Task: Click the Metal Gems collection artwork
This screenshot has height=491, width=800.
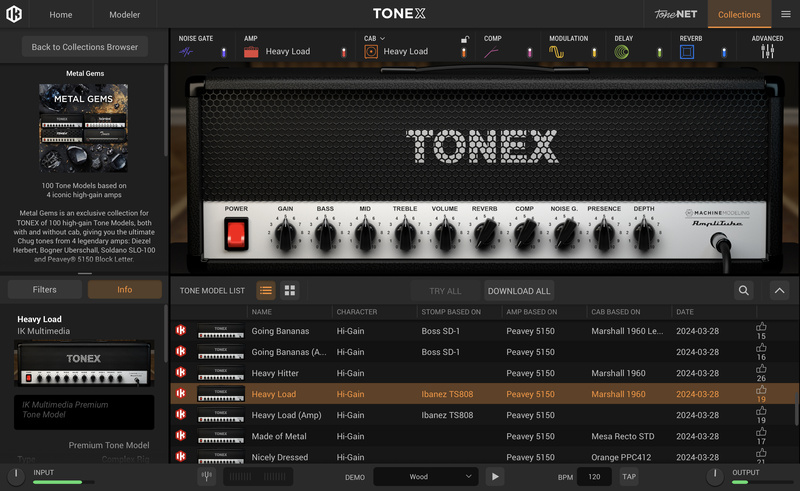Action: click(x=84, y=128)
